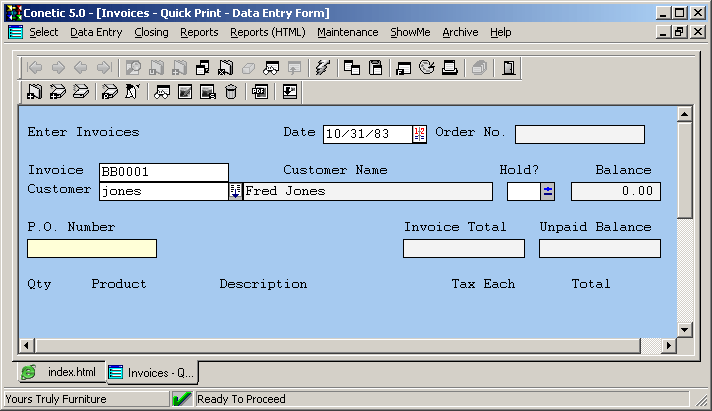Click into the P.O. Number field
The width and height of the screenshot is (712, 411).
92,249
